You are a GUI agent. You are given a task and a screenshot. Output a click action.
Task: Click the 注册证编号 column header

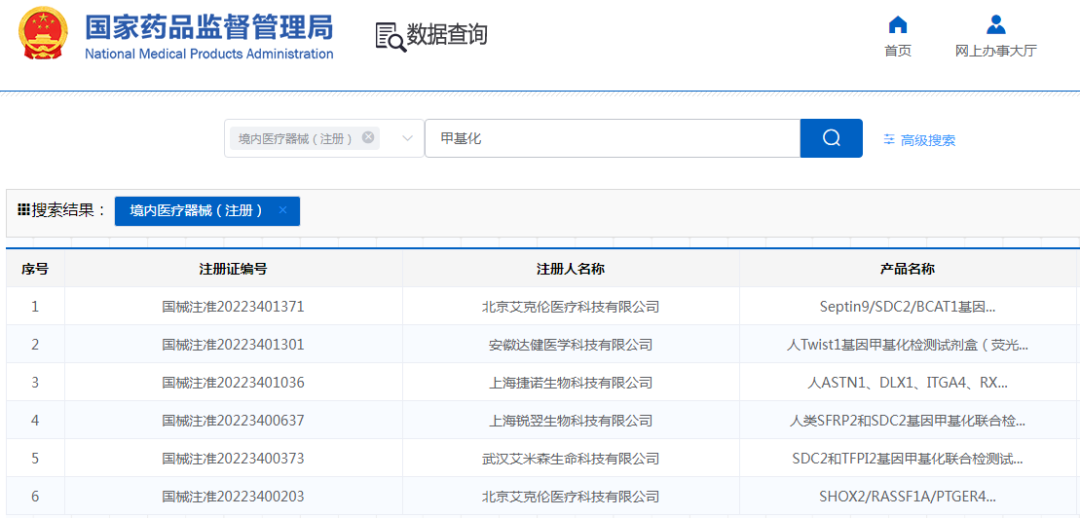point(233,269)
